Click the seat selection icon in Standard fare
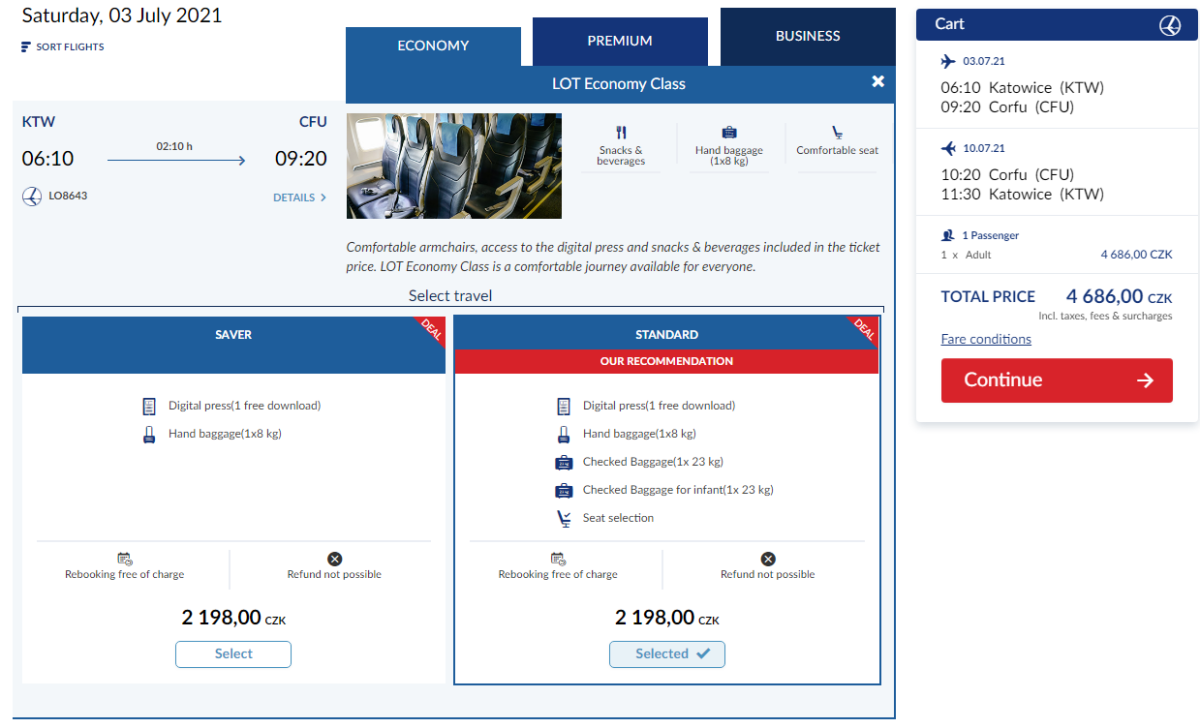Viewport: 1200px width, 728px height. pyautogui.click(x=563, y=518)
